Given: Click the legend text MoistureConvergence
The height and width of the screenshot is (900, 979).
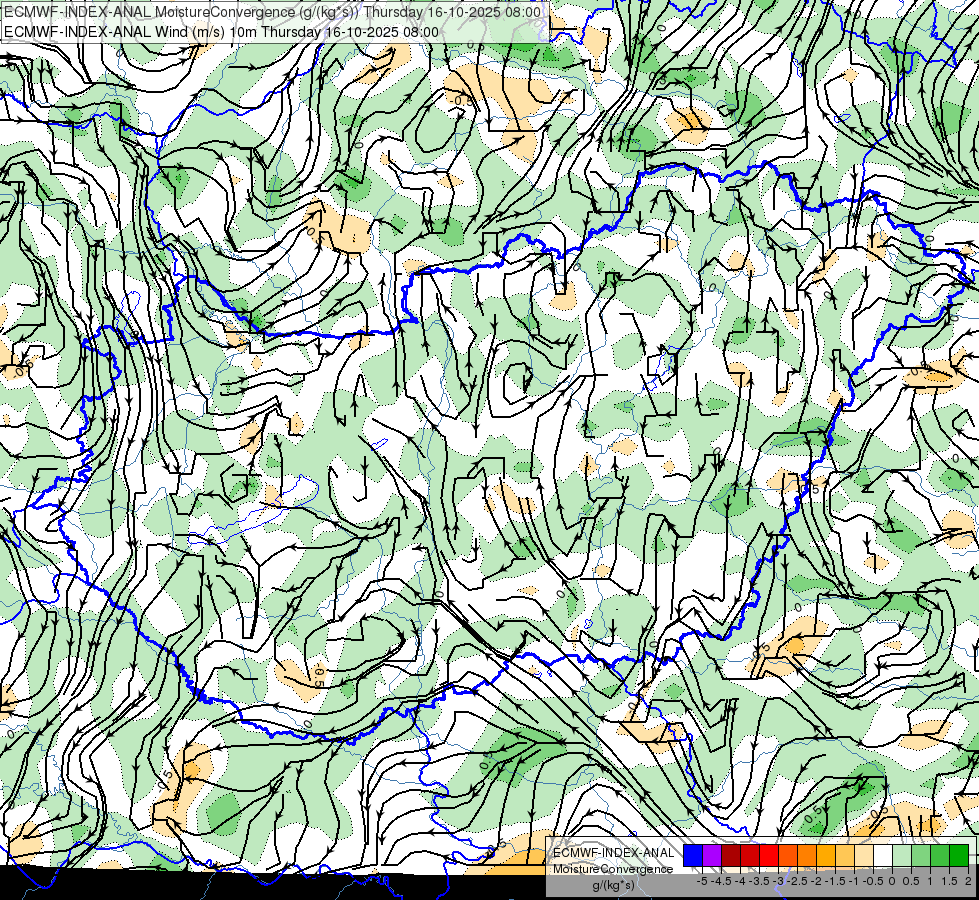Looking at the screenshot, I should point(612,869).
